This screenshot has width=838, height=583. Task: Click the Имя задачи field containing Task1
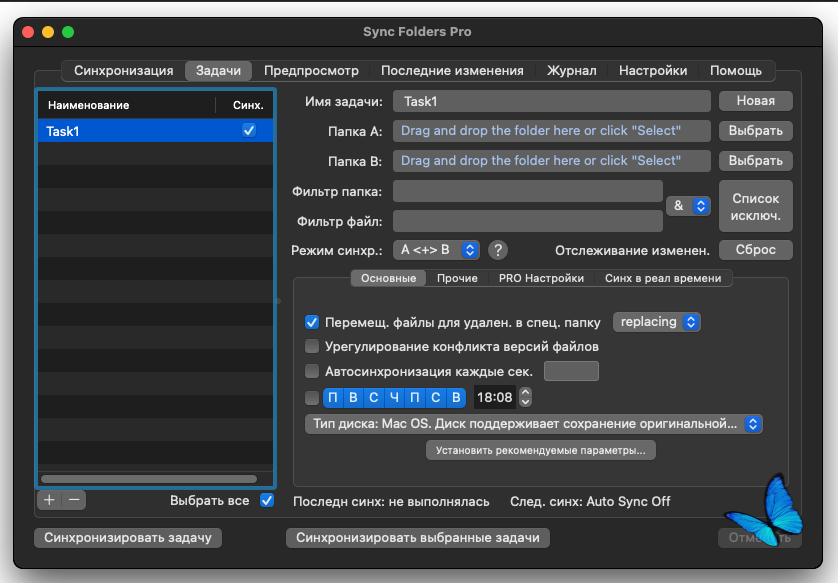tap(552, 101)
